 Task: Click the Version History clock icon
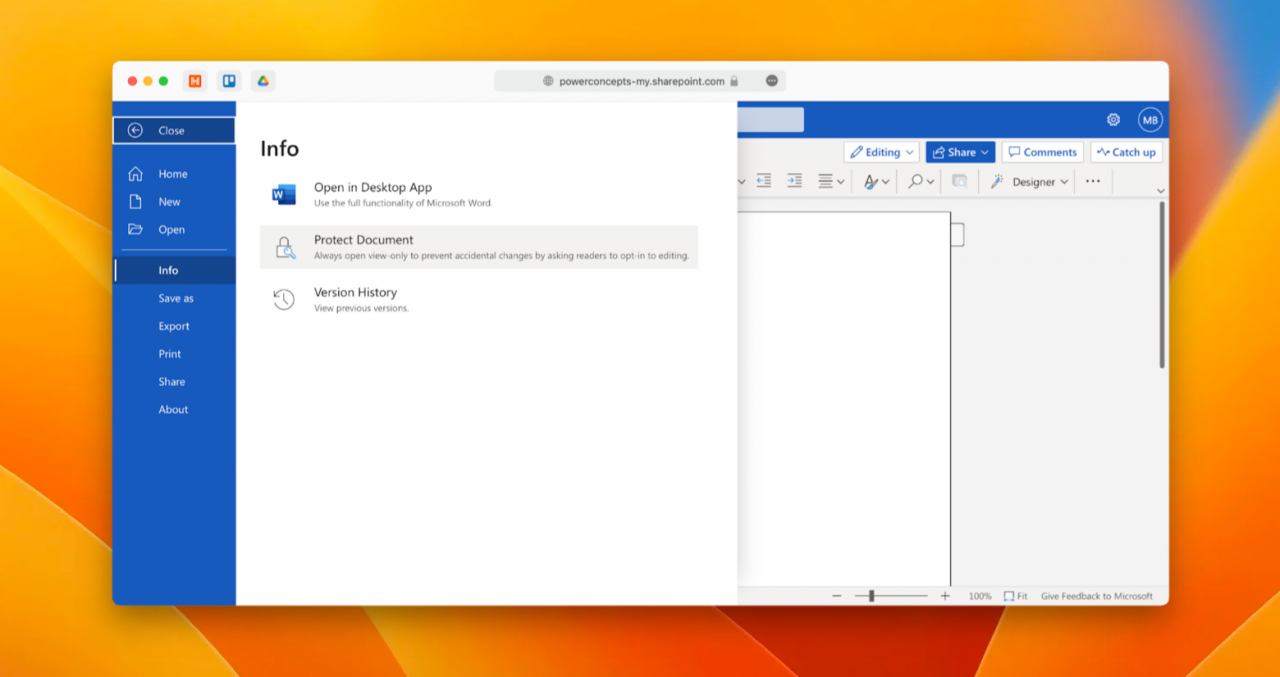click(284, 300)
